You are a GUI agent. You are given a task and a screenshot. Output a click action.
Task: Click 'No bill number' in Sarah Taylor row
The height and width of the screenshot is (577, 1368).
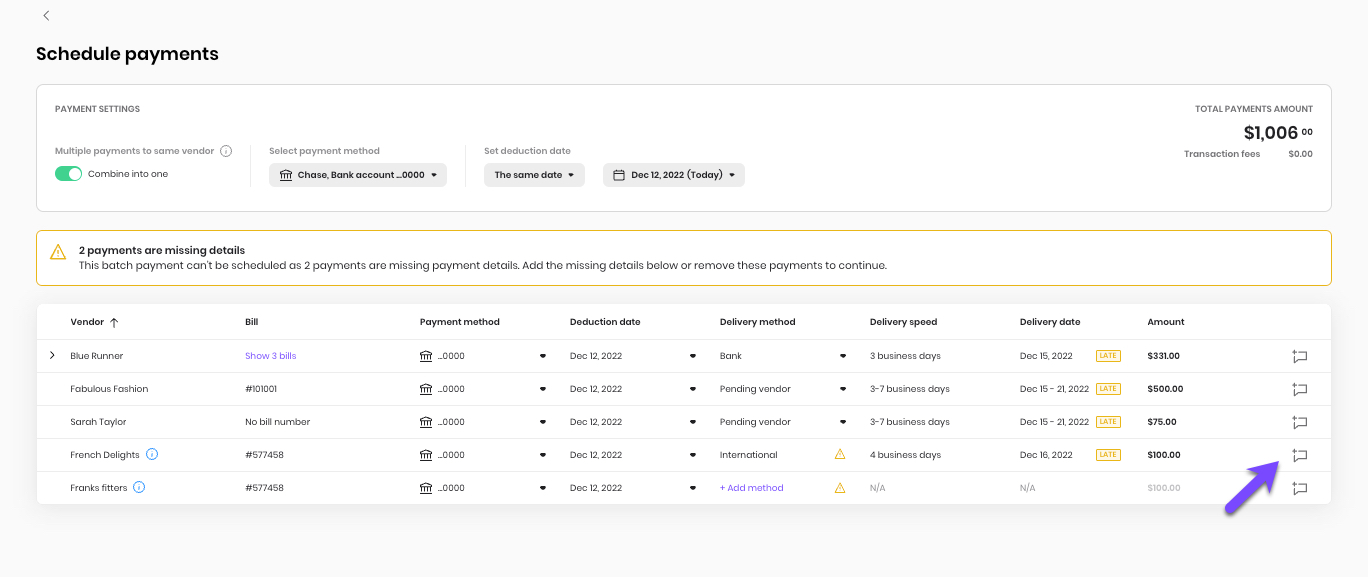[x=278, y=422]
